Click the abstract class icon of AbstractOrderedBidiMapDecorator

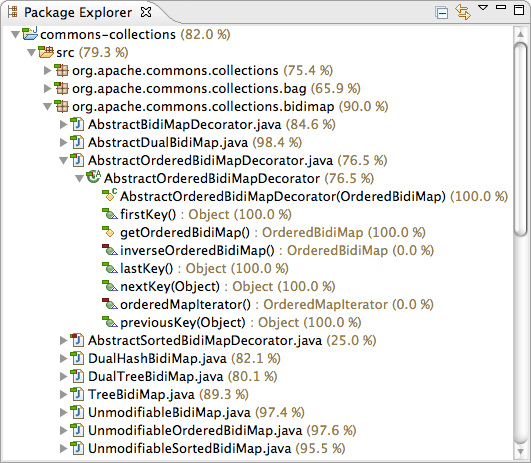pyautogui.click(x=93, y=177)
